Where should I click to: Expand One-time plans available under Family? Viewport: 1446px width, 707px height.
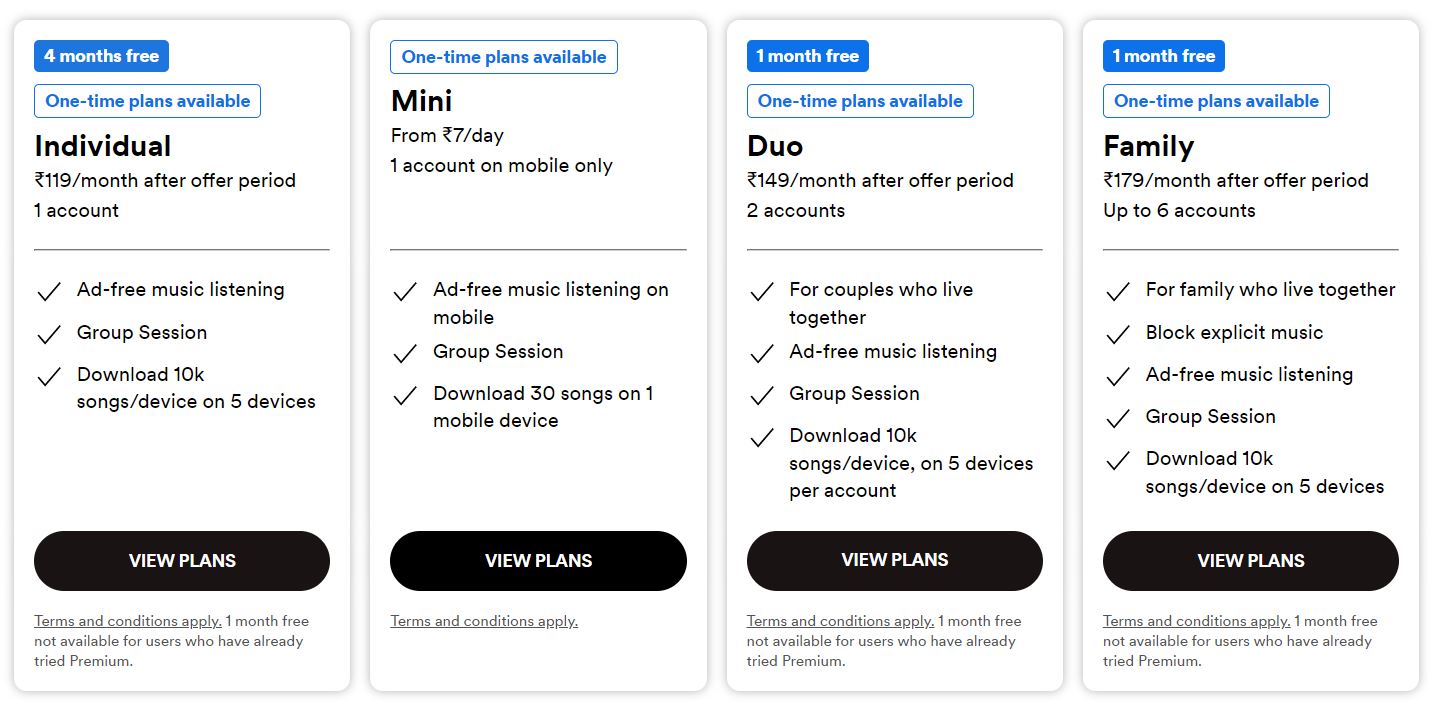coord(1216,101)
